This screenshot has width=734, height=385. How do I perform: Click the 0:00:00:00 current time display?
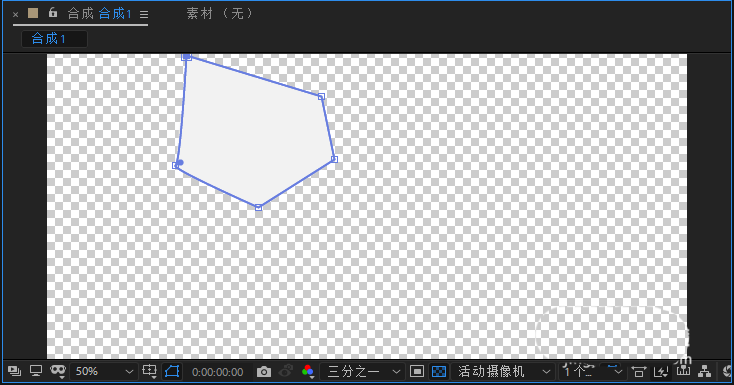(218, 372)
